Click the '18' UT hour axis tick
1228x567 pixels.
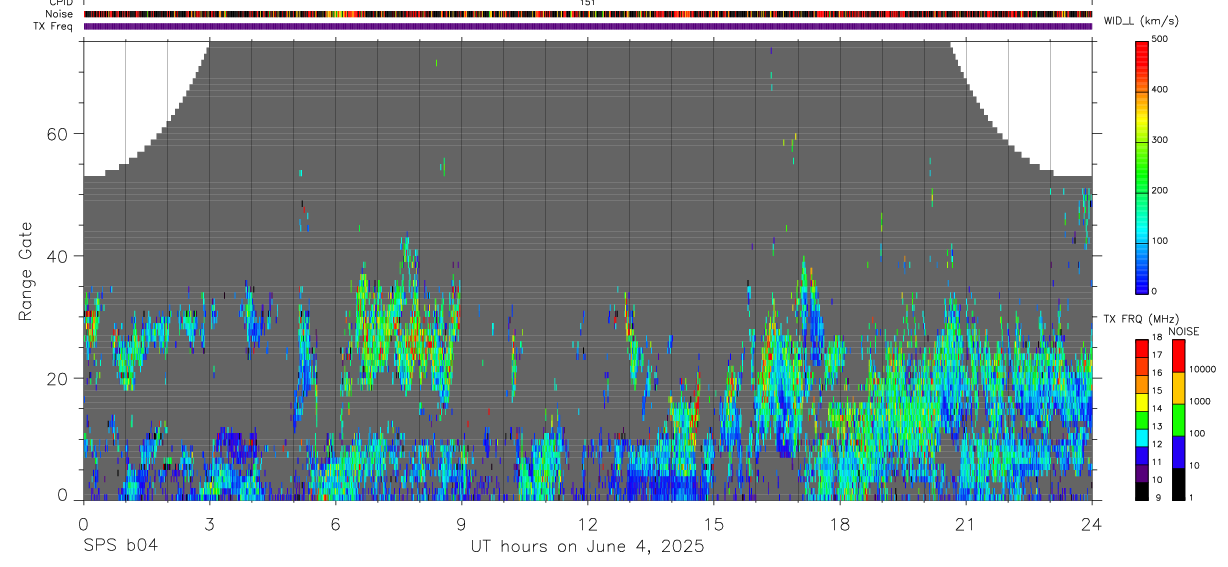(x=839, y=524)
